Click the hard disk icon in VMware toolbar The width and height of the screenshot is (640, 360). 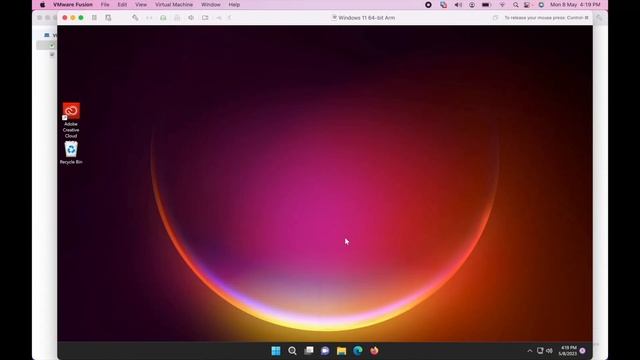tap(163, 18)
